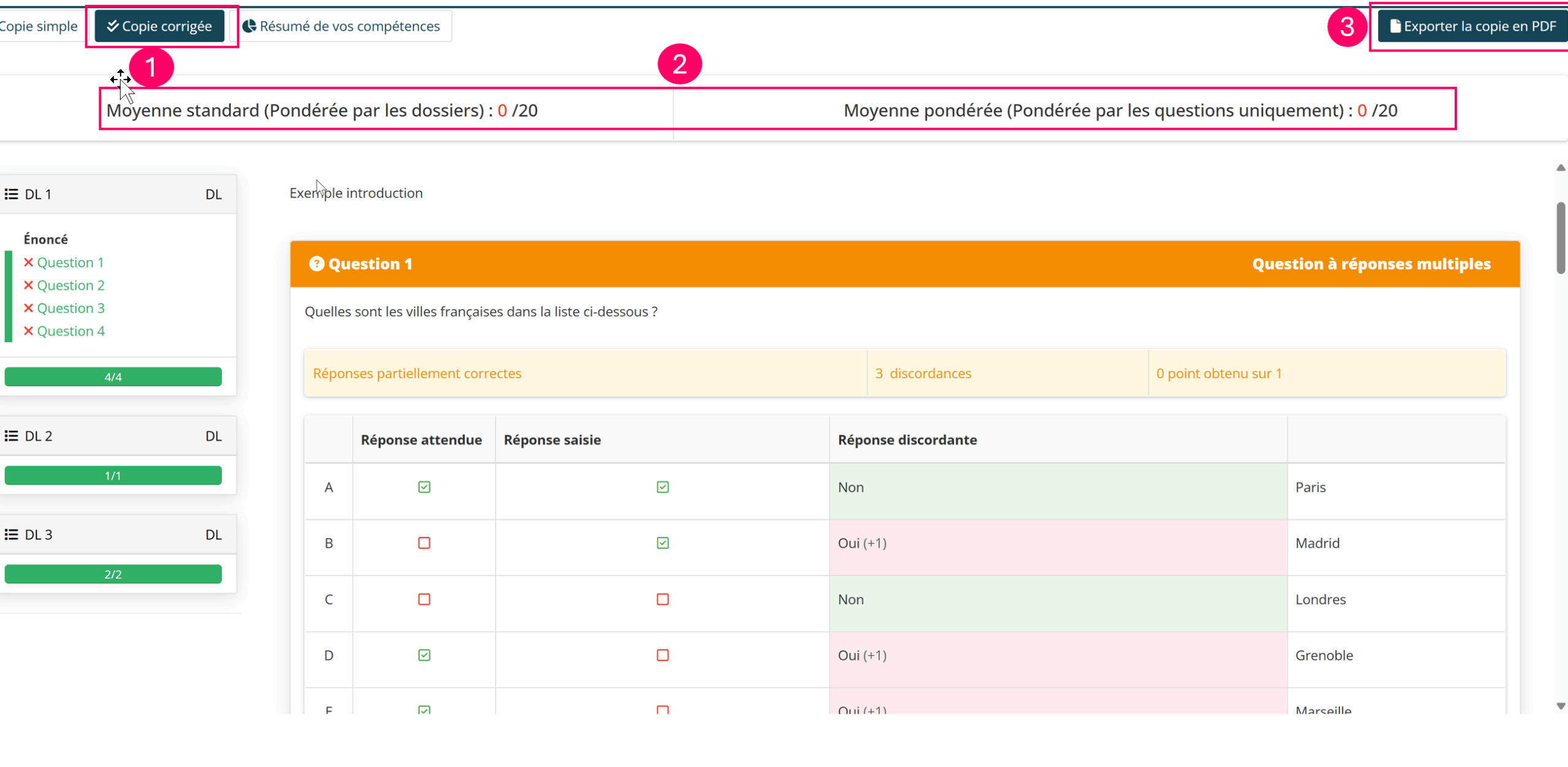Click the list icon beside DL 2
Image resolution: width=1568 pixels, height=767 pixels.
11,436
